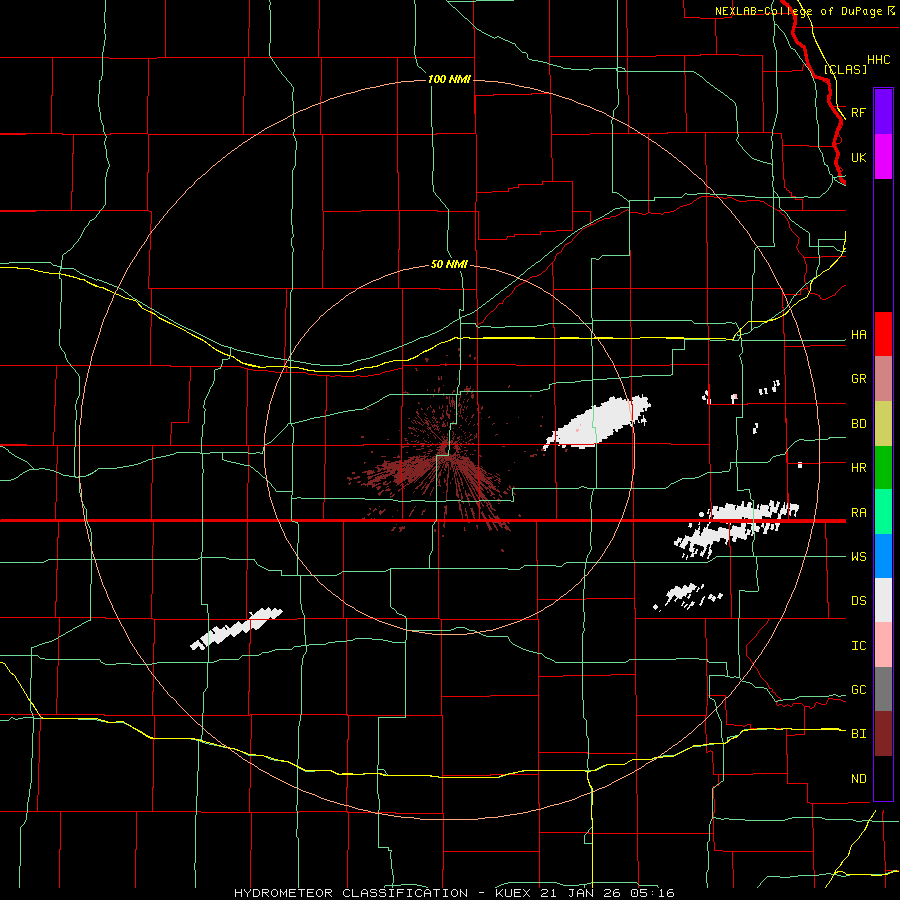Click the HA legend label

(858, 335)
